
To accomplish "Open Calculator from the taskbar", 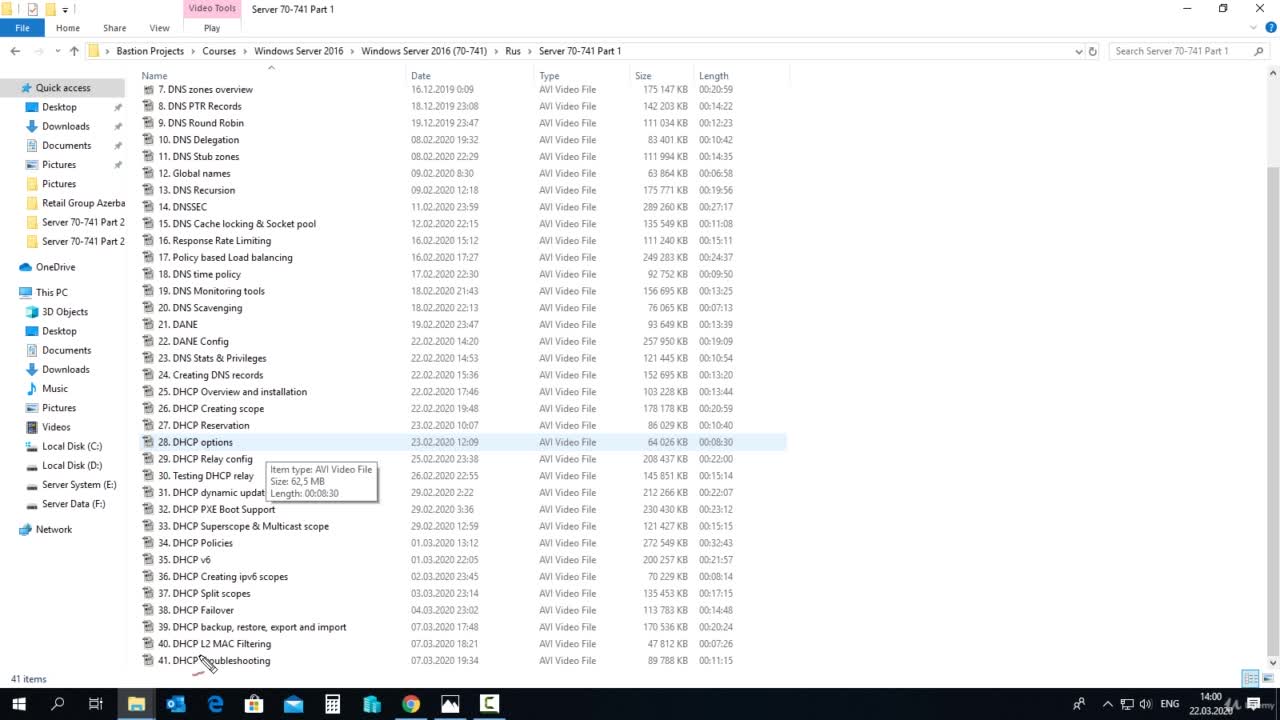I will [x=332, y=704].
